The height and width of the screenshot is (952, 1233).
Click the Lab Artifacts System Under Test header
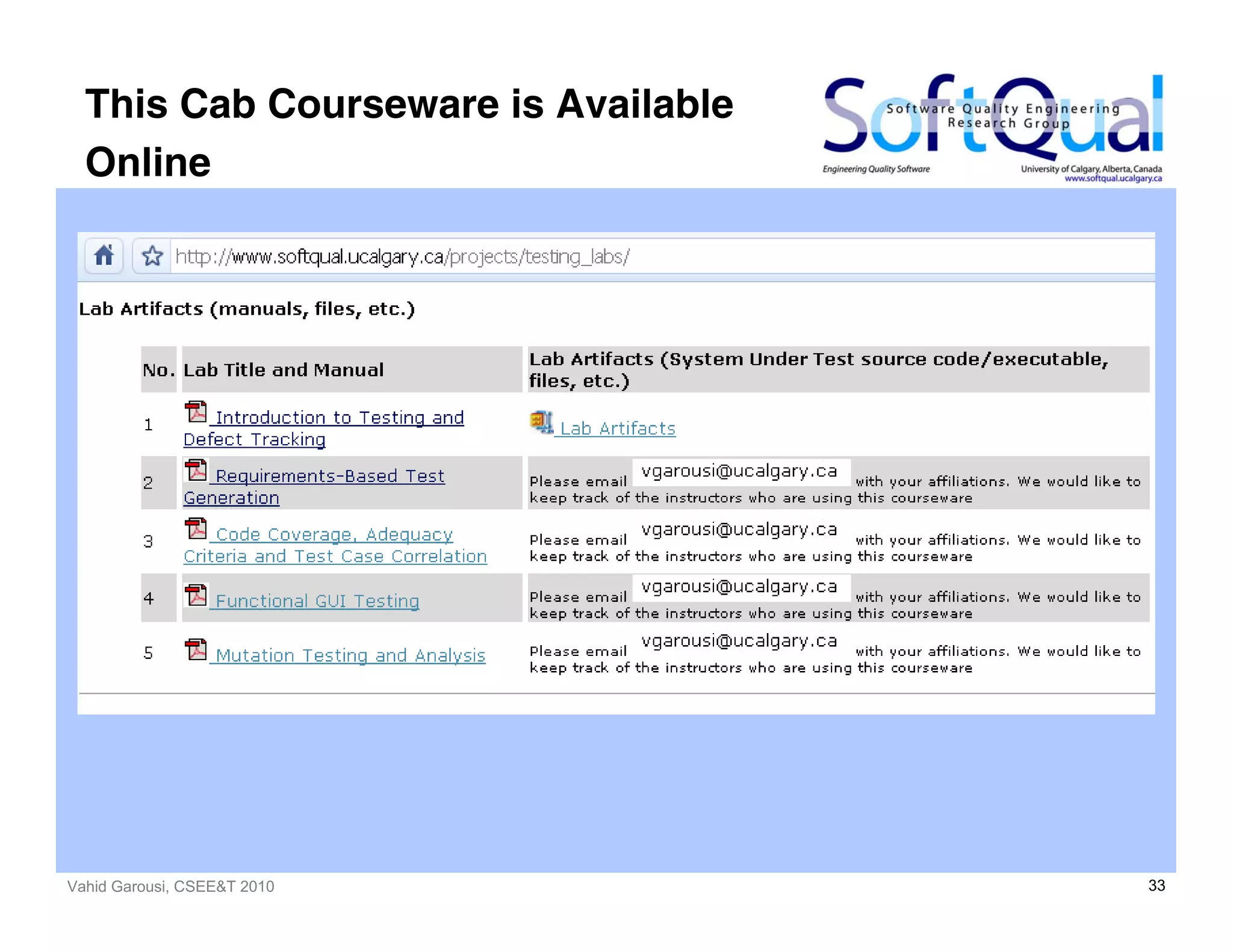click(x=839, y=369)
